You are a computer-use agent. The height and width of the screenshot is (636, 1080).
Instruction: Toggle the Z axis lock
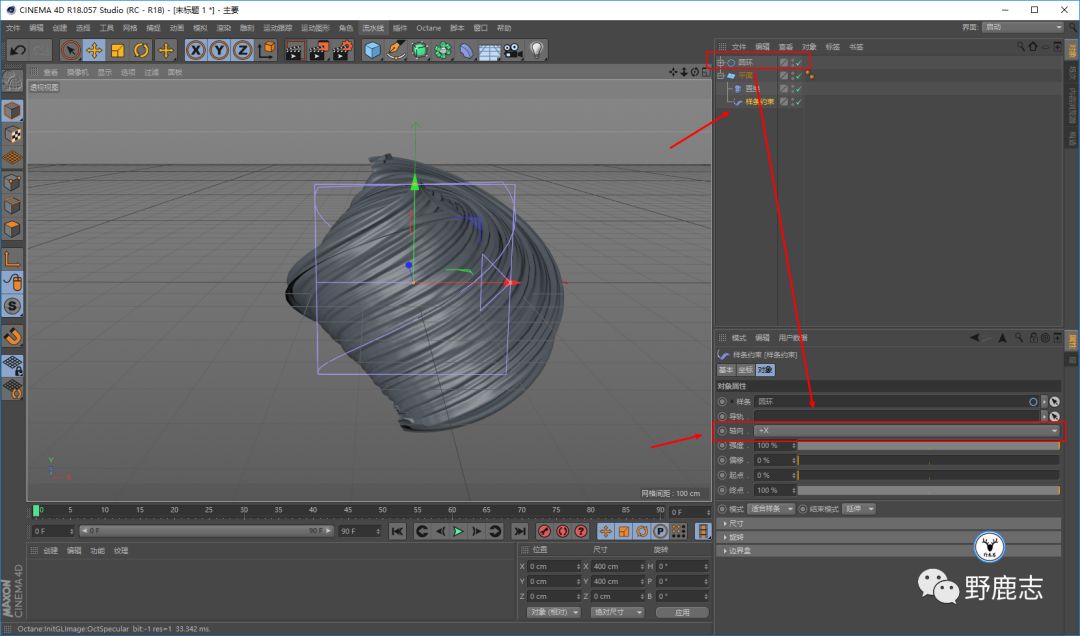point(242,50)
